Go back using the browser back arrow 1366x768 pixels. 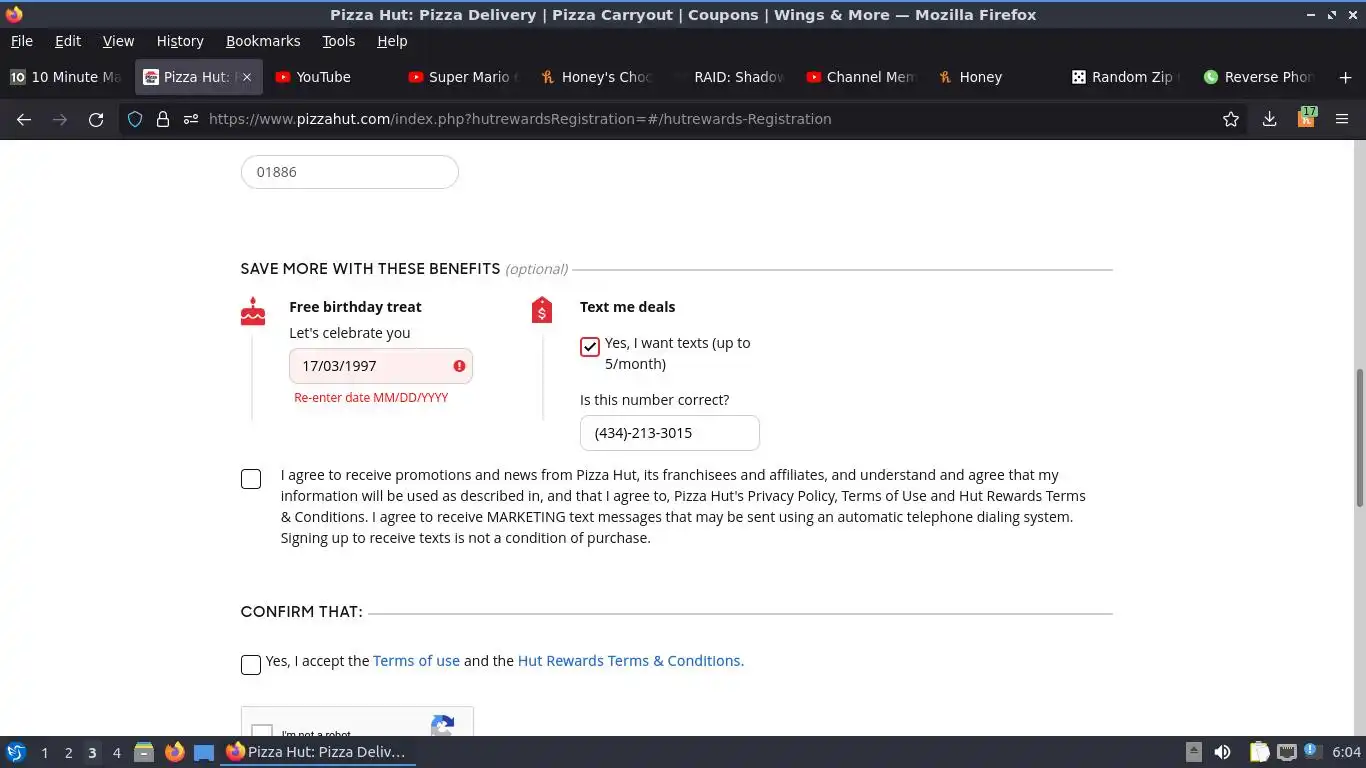[24, 119]
